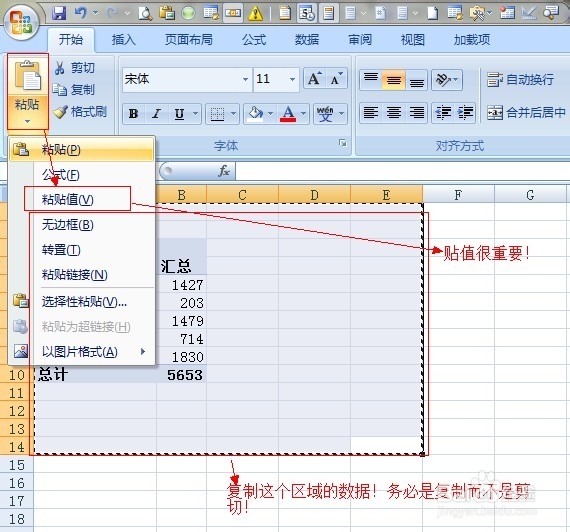Toggle bold formatting
Image resolution: width=570 pixels, height=532 pixels.
133,114
